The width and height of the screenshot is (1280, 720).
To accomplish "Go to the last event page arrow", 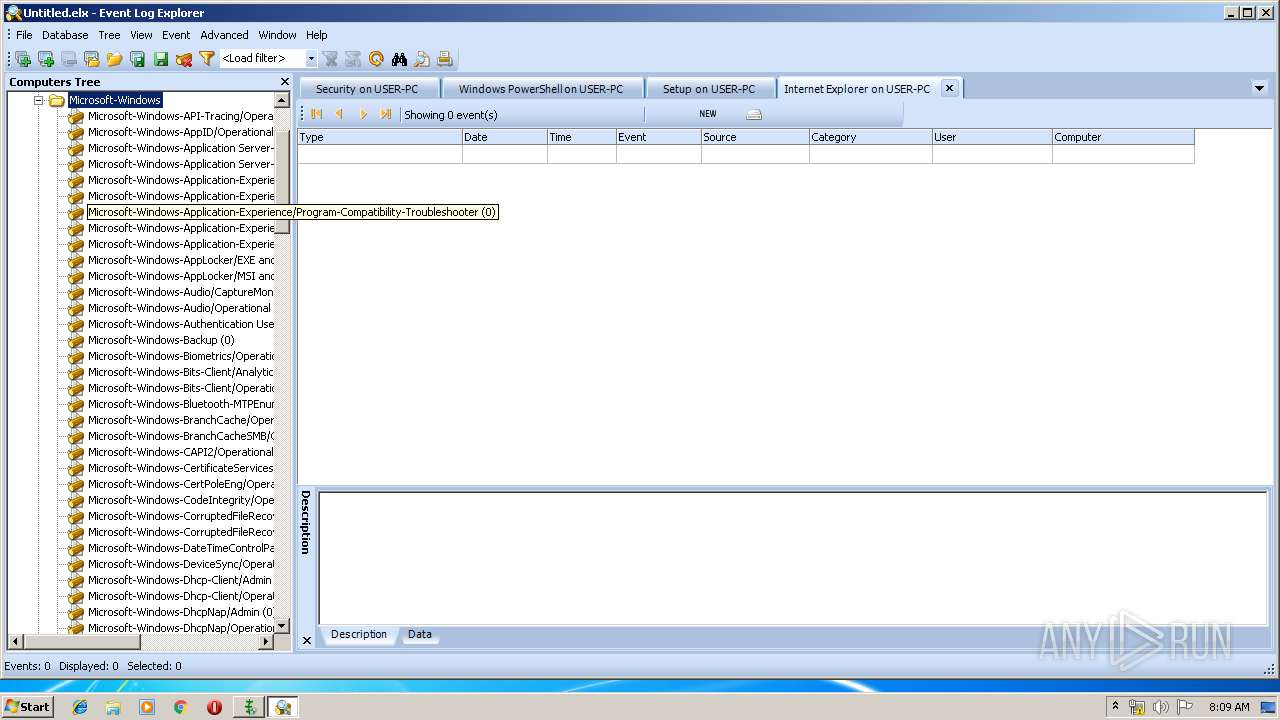I will [x=386, y=114].
